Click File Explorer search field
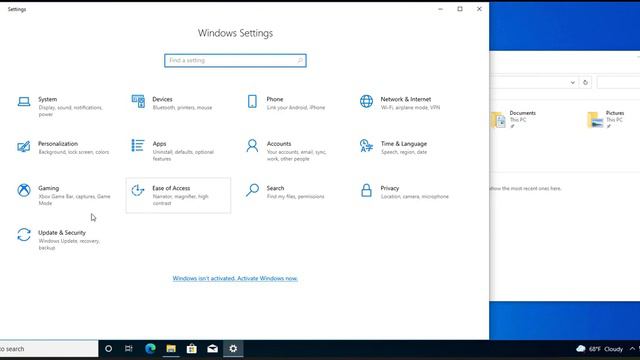The height and width of the screenshot is (360, 640). 618,82
